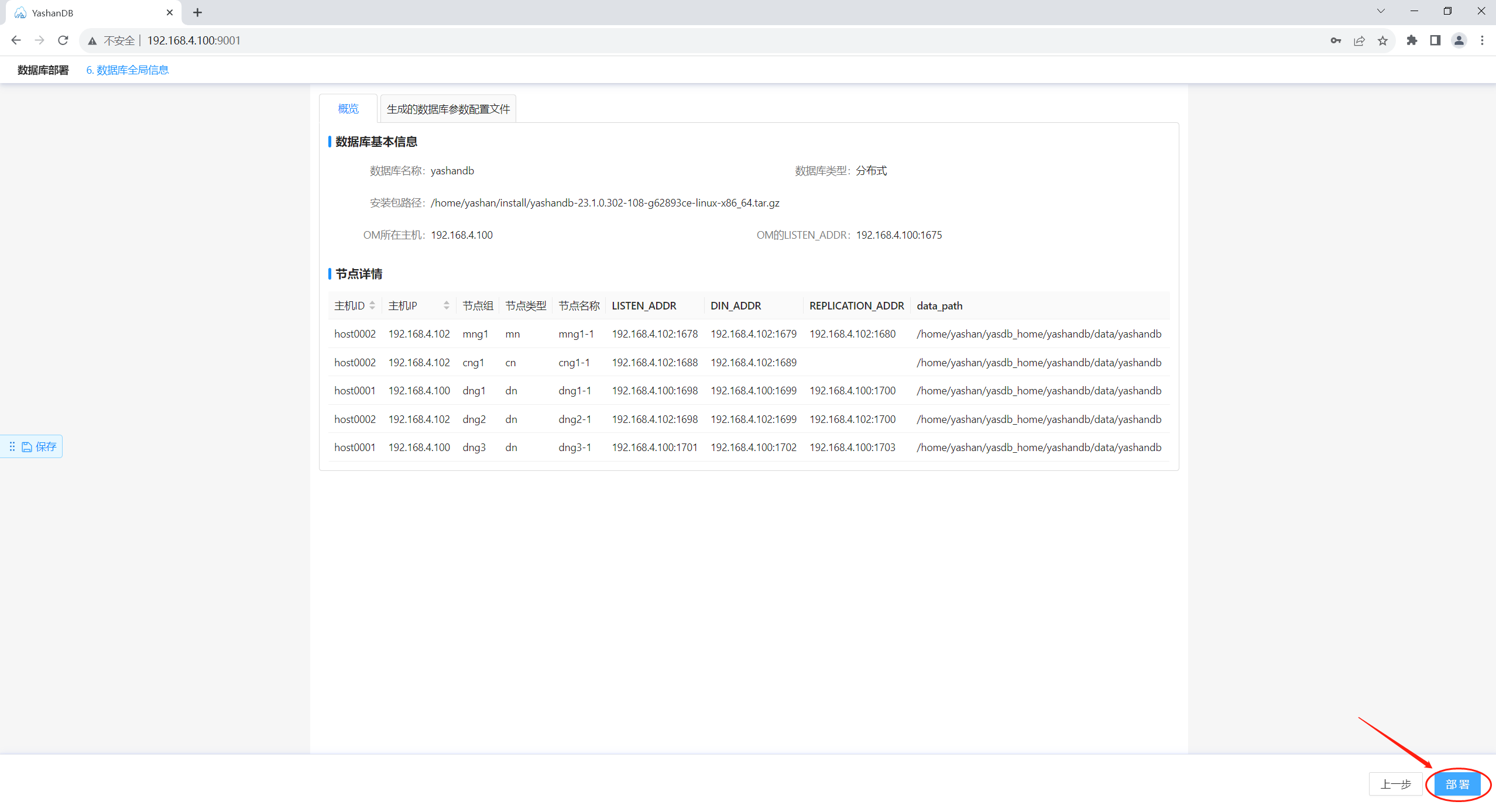Click the 192.168.4.100:1675 OM listen address
The image size is (1496, 812).
pyautogui.click(x=899, y=235)
